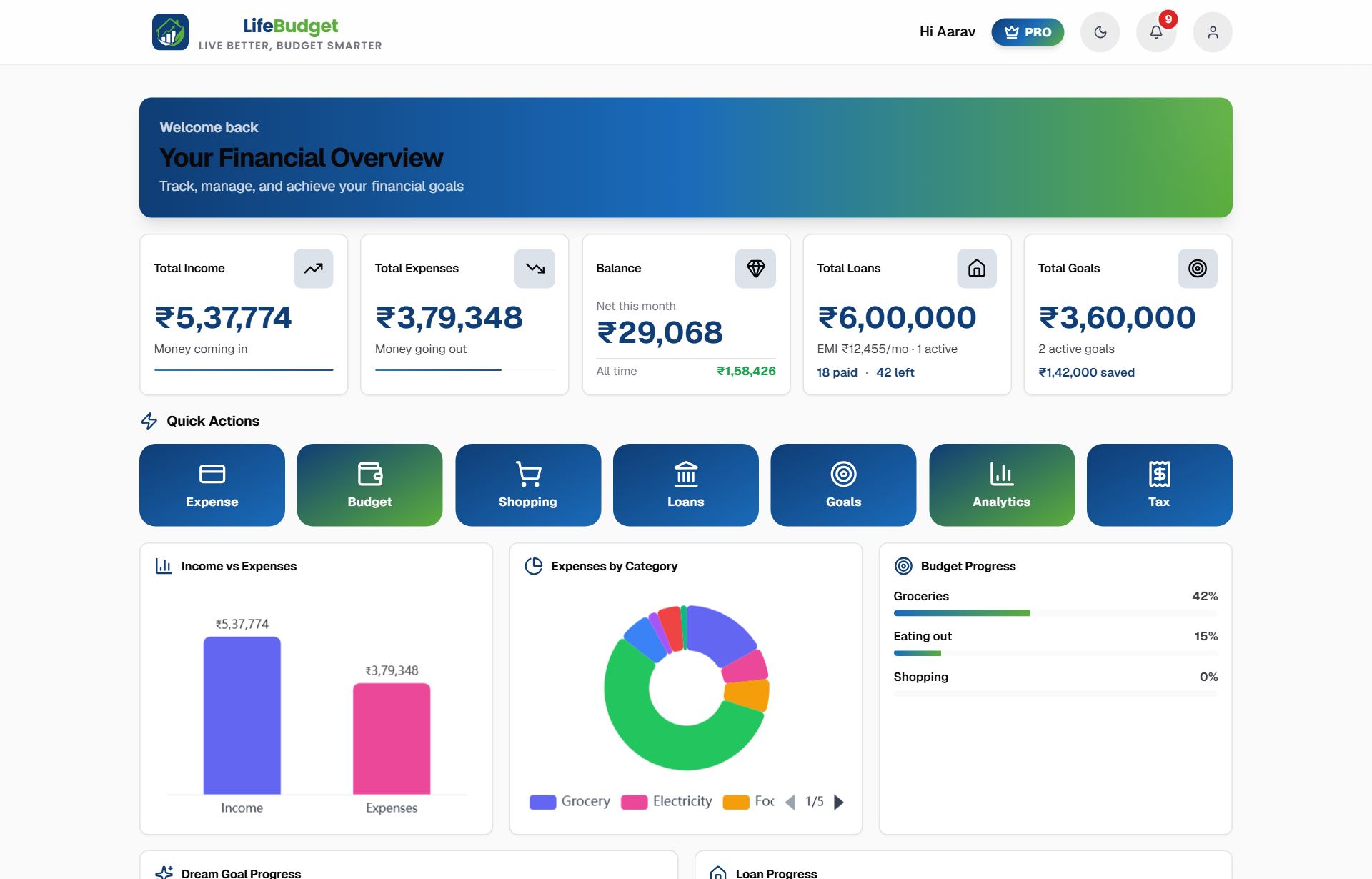The height and width of the screenshot is (879, 1372).
Task: Go to previous legend page arrow
Action: 790,803
